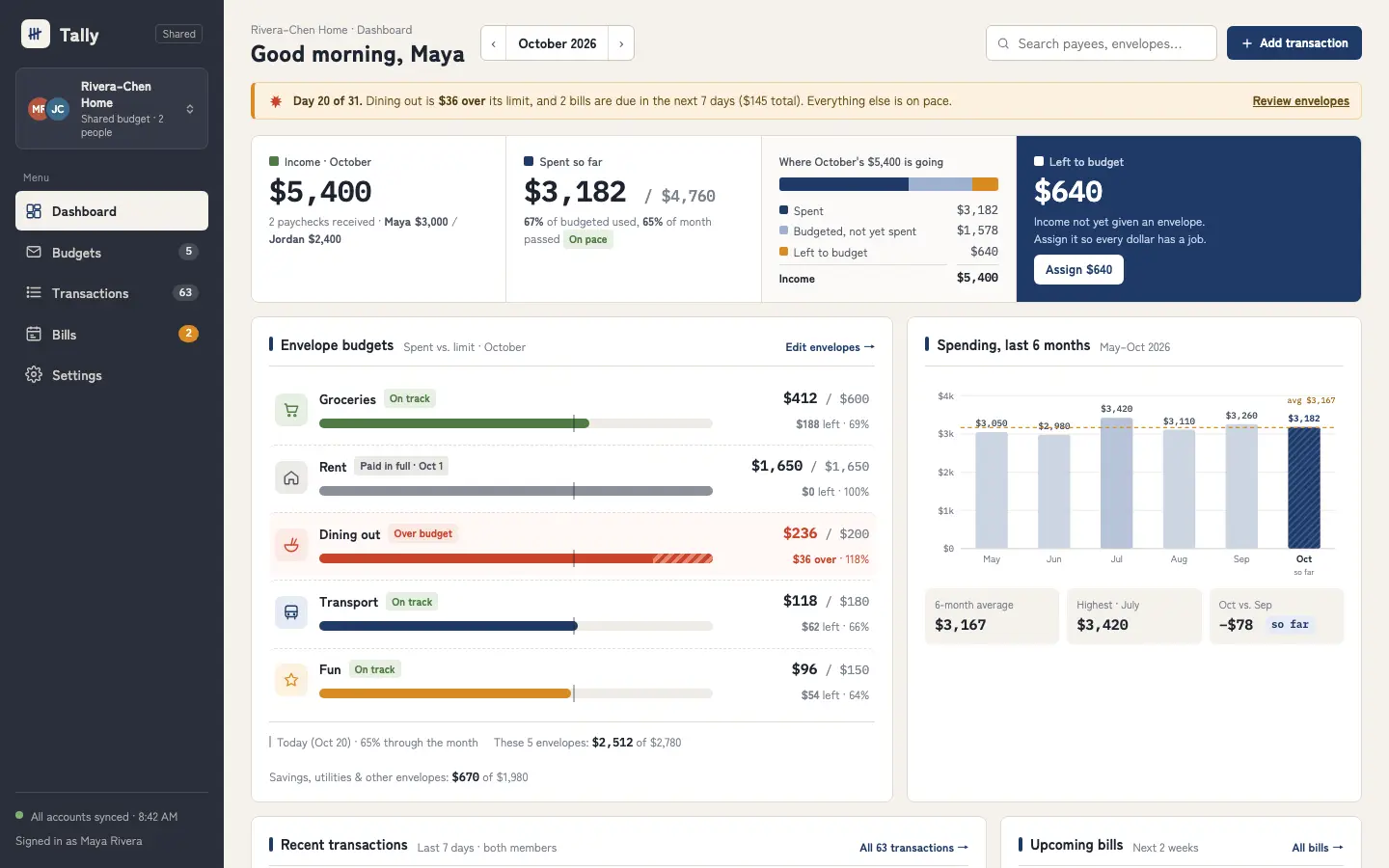Open the Review envelopes link
The height and width of the screenshot is (868, 1389).
tap(1301, 101)
